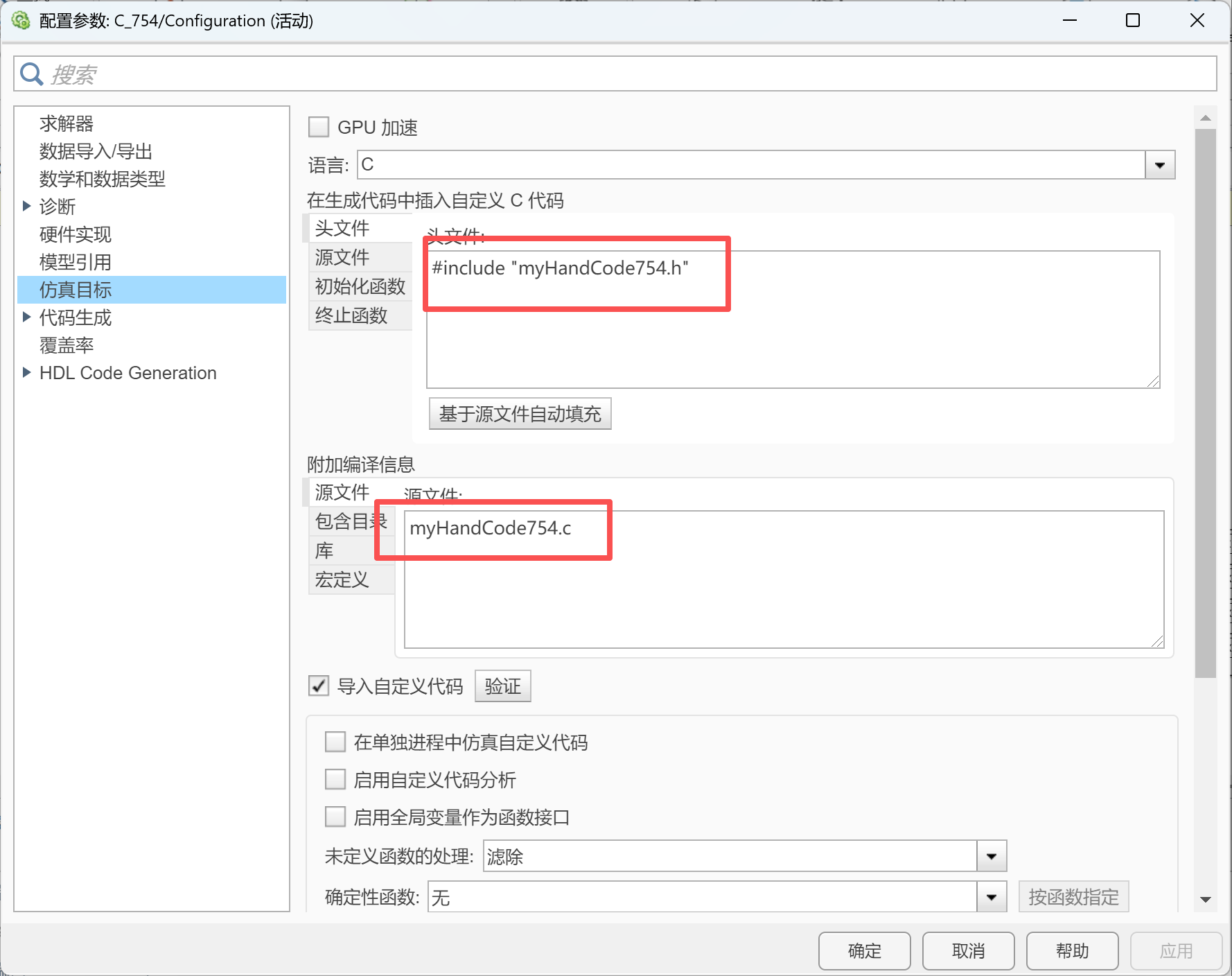Select 代码生成 in the tree

coord(76,317)
